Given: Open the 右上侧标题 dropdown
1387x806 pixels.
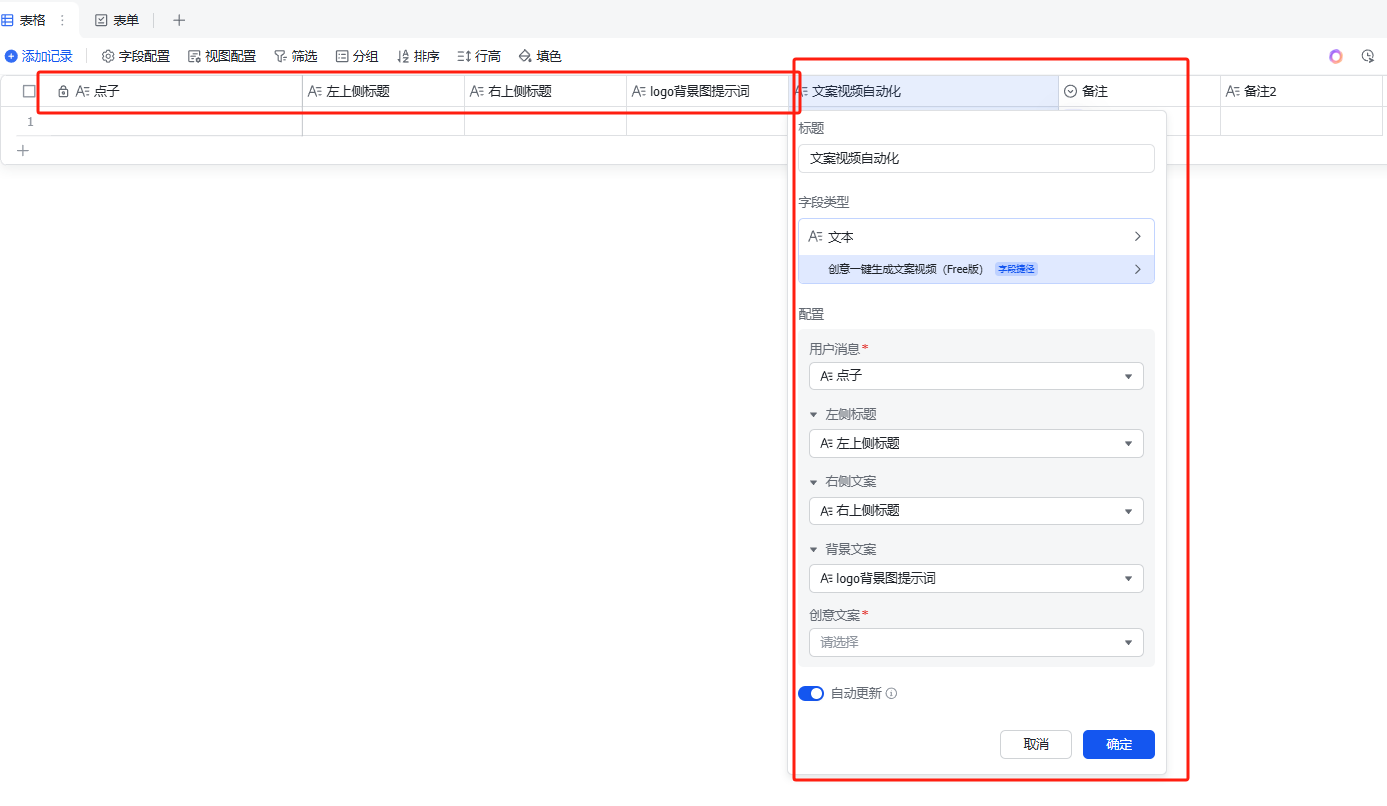Looking at the screenshot, I should tap(976, 510).
